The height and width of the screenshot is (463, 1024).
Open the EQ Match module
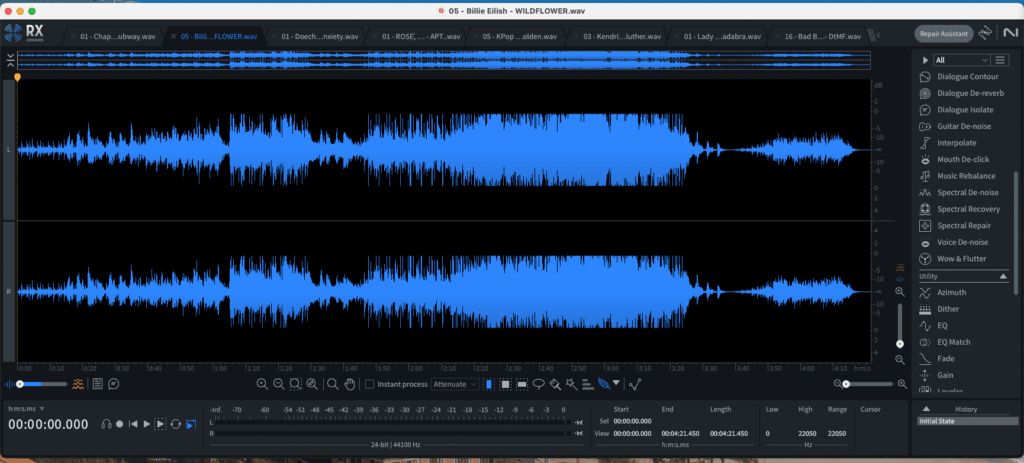[x=945, y=342]
